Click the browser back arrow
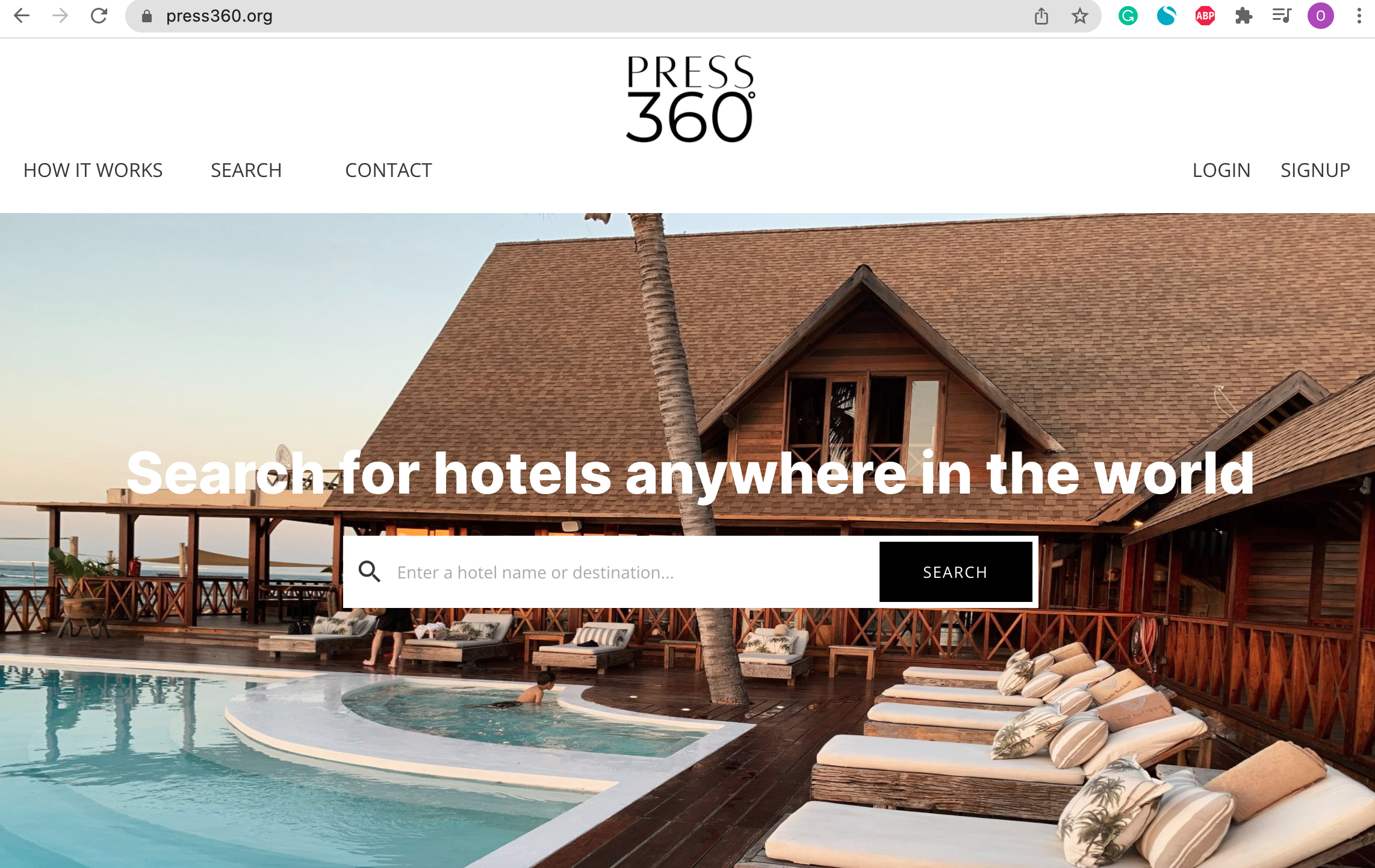The image size is (1375, 868). coord(22,16)
